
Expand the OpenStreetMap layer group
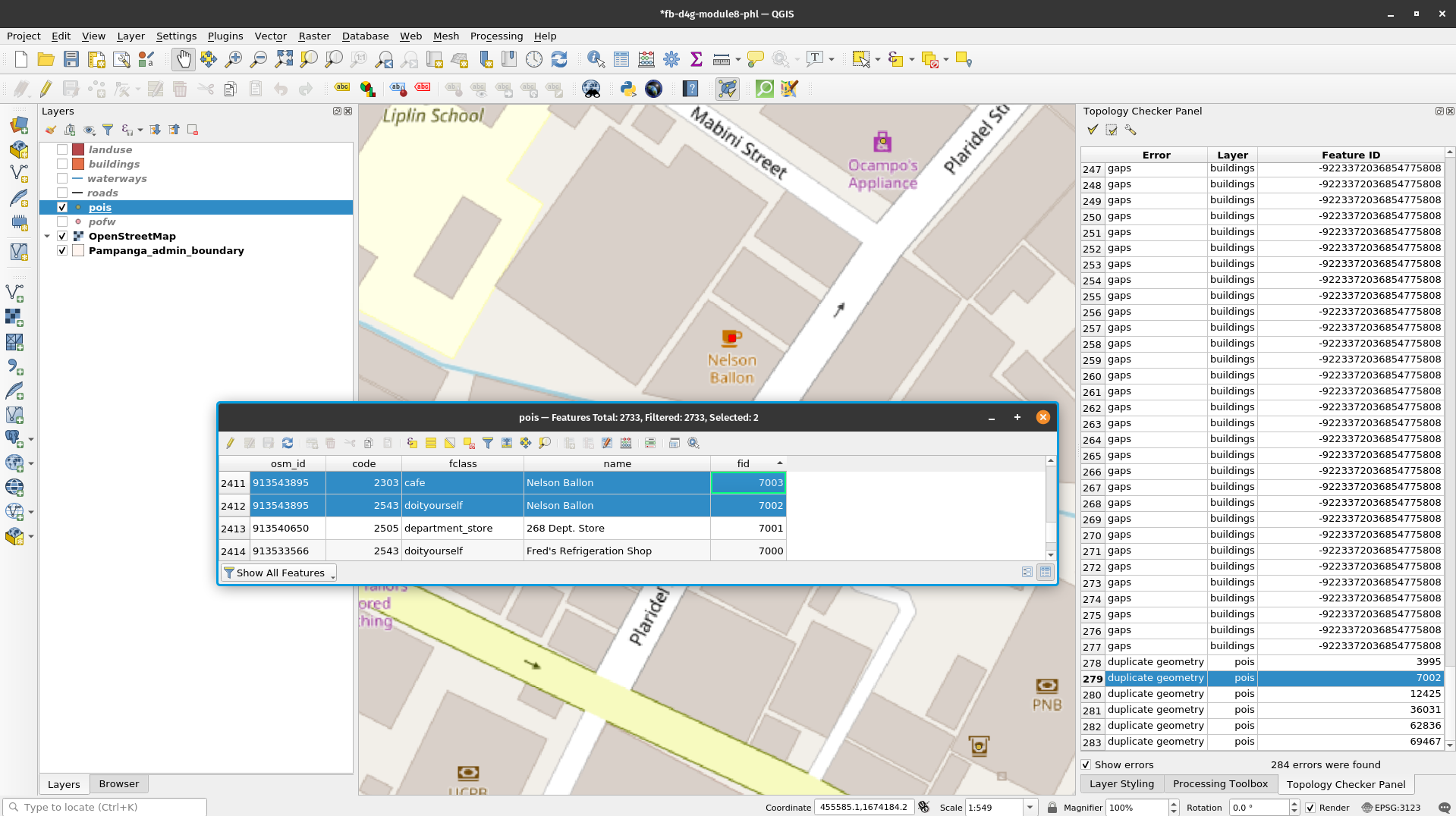[x=47, y=236]
